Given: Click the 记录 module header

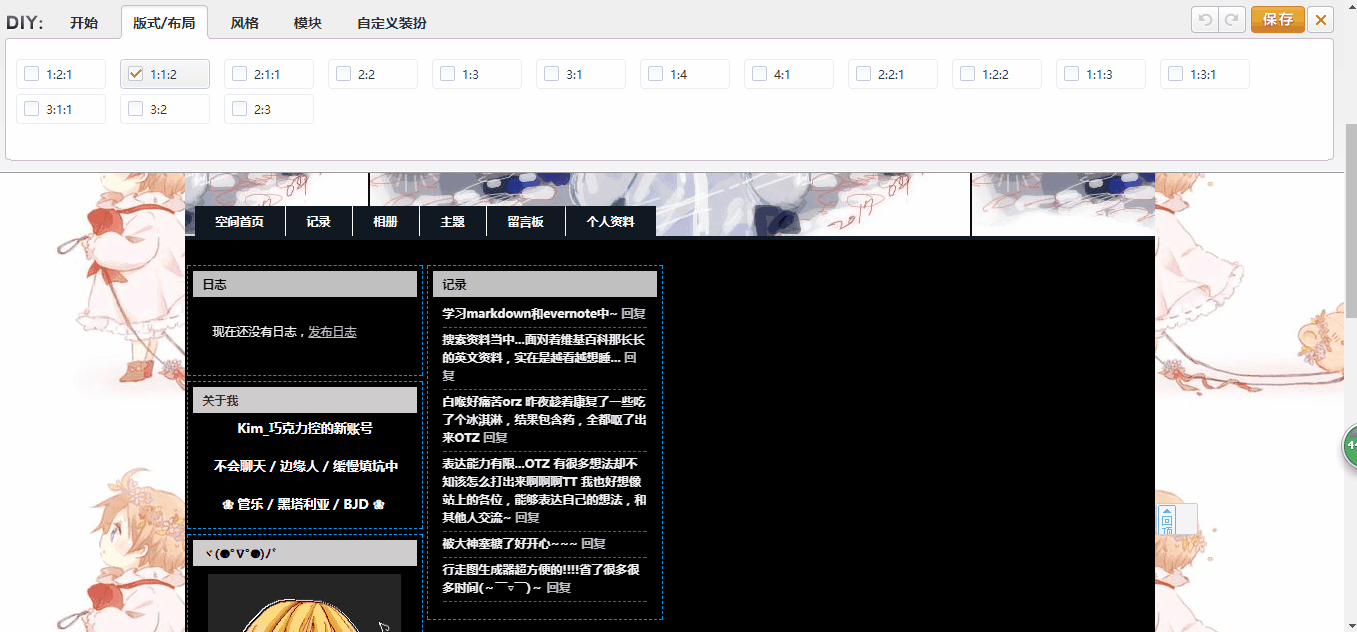Looking at the screenshot, I should pos(545,284).
